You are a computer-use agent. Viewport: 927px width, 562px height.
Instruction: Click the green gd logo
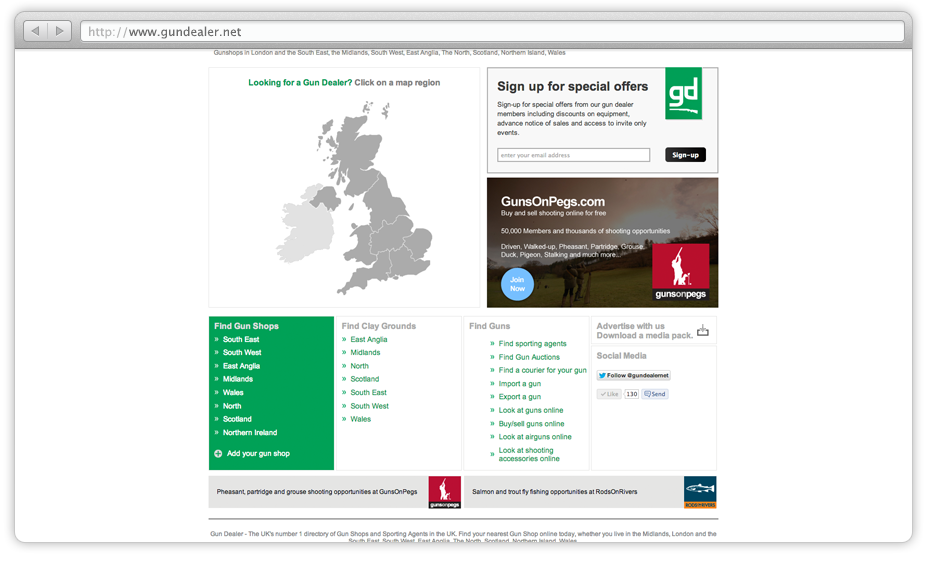(683, 93)
